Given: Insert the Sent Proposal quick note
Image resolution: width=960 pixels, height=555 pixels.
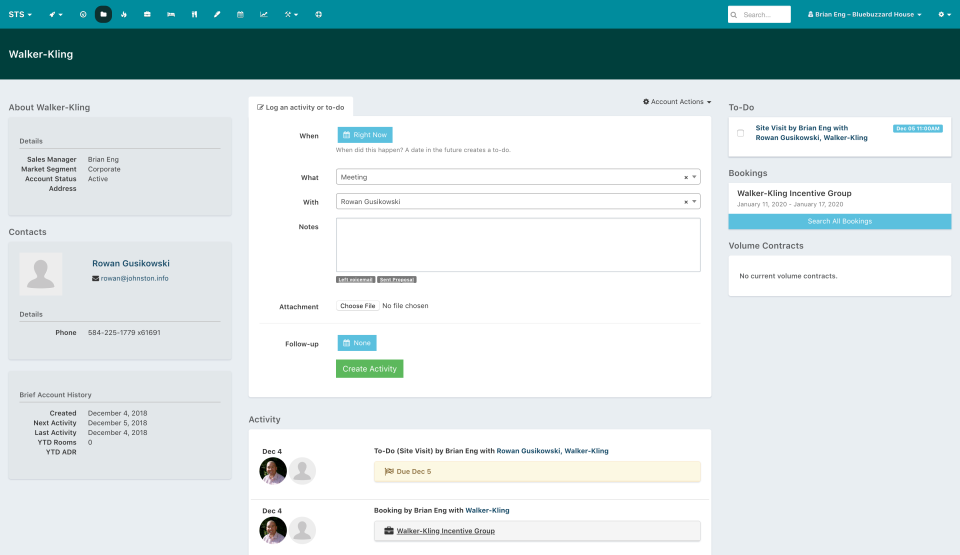Looking at the screenshot, I should 397,279.
